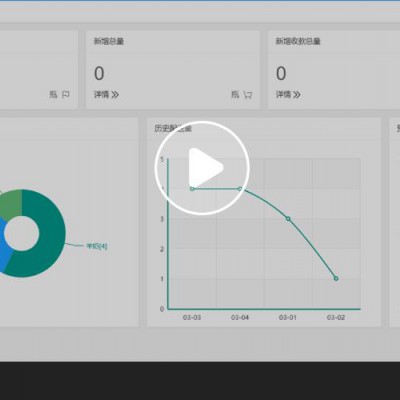Click the flag icon in the leftmost card
The height and width of the screenshot is (400, 400).
pyautogui.click(x=66, y=95)
